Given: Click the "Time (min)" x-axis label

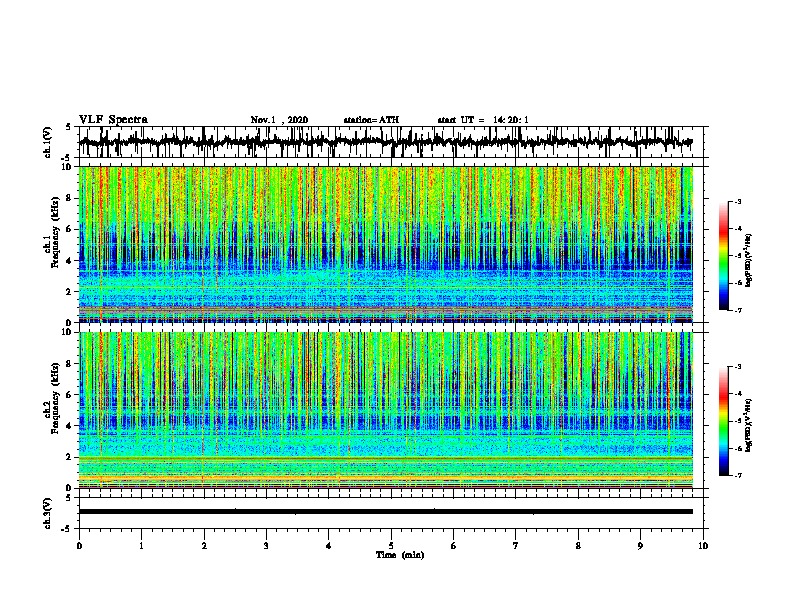Looking at the screenshot, I should (400, 555).
